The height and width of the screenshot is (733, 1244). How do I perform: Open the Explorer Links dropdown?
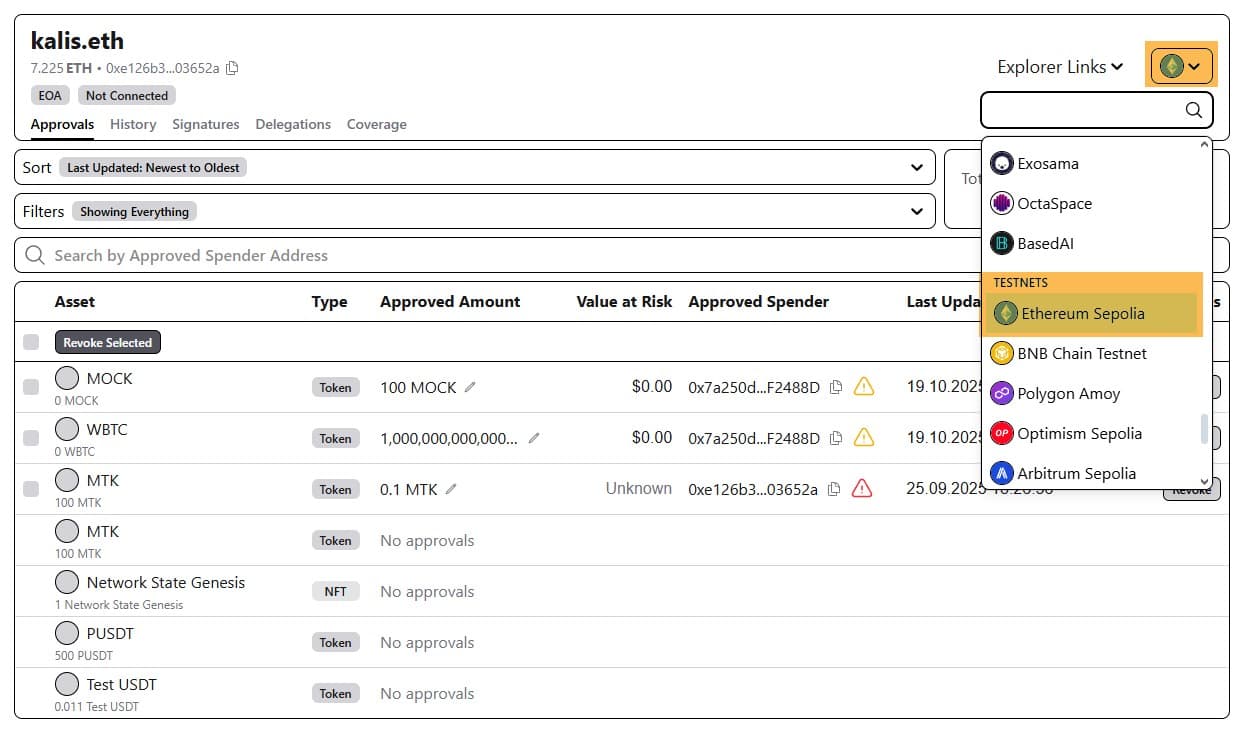tap(1059, 67)
